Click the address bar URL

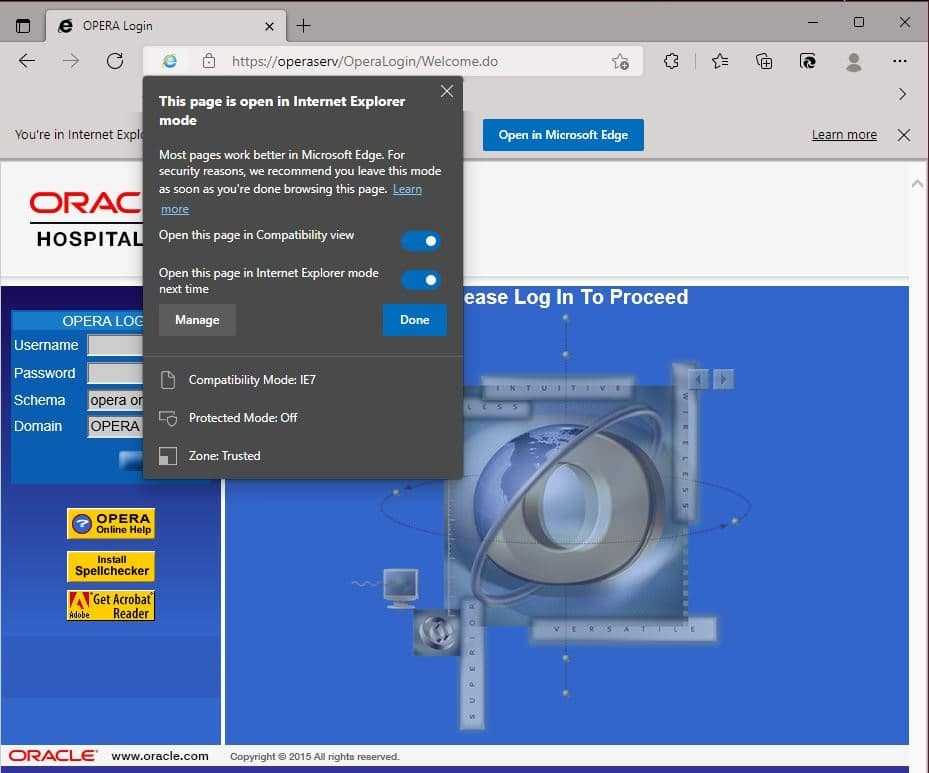[364, 61]
